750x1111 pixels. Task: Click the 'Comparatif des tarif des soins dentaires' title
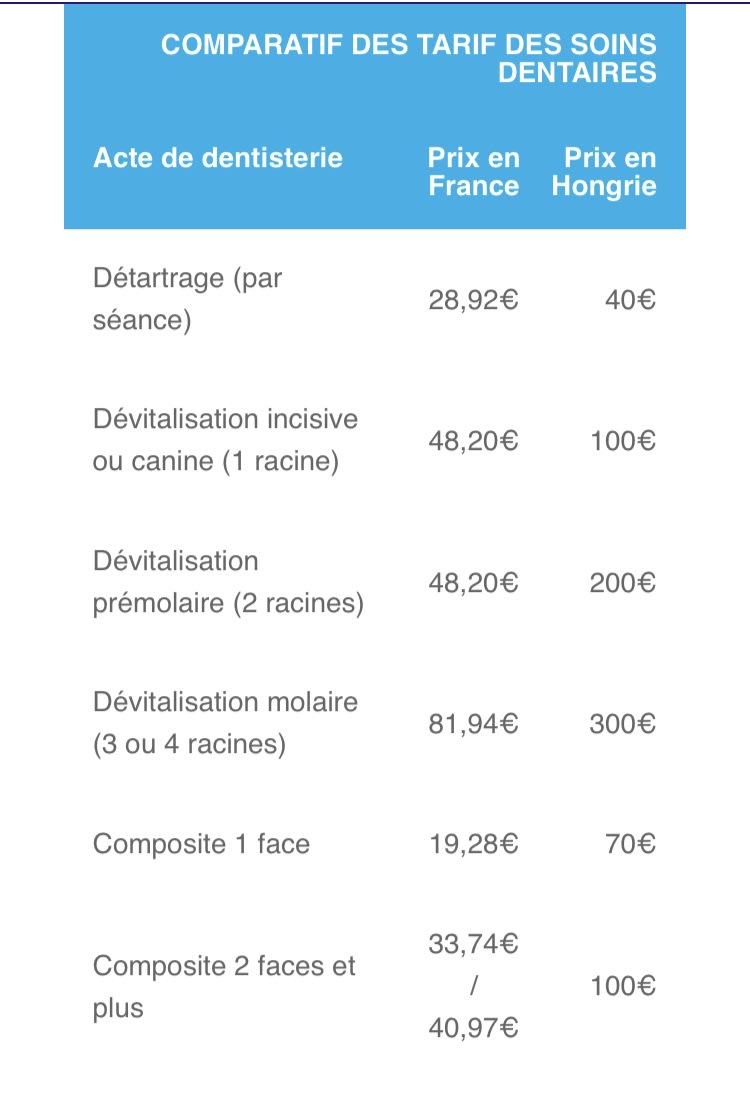click(408, 59)
